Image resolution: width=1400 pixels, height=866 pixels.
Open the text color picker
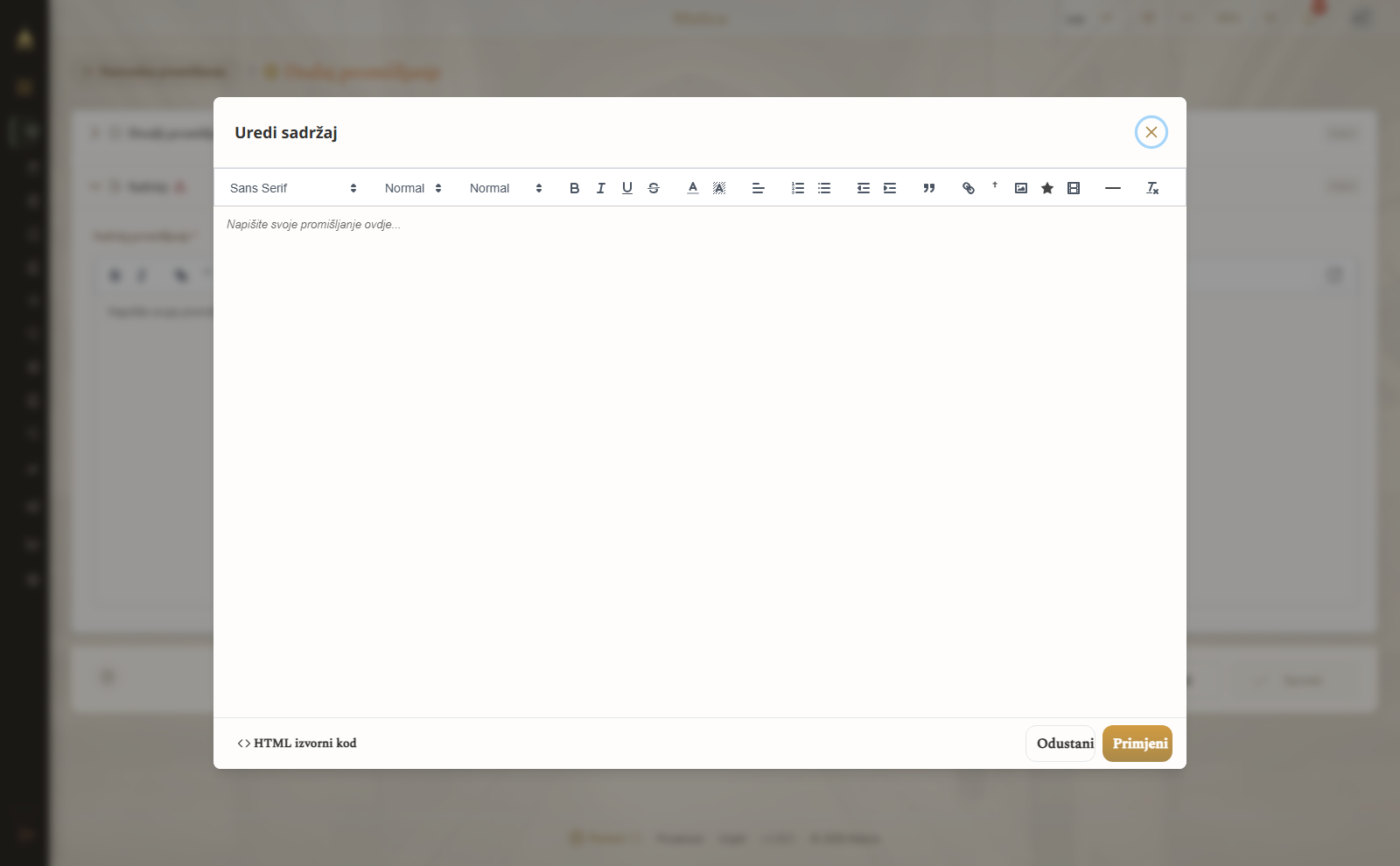[692, 188]
